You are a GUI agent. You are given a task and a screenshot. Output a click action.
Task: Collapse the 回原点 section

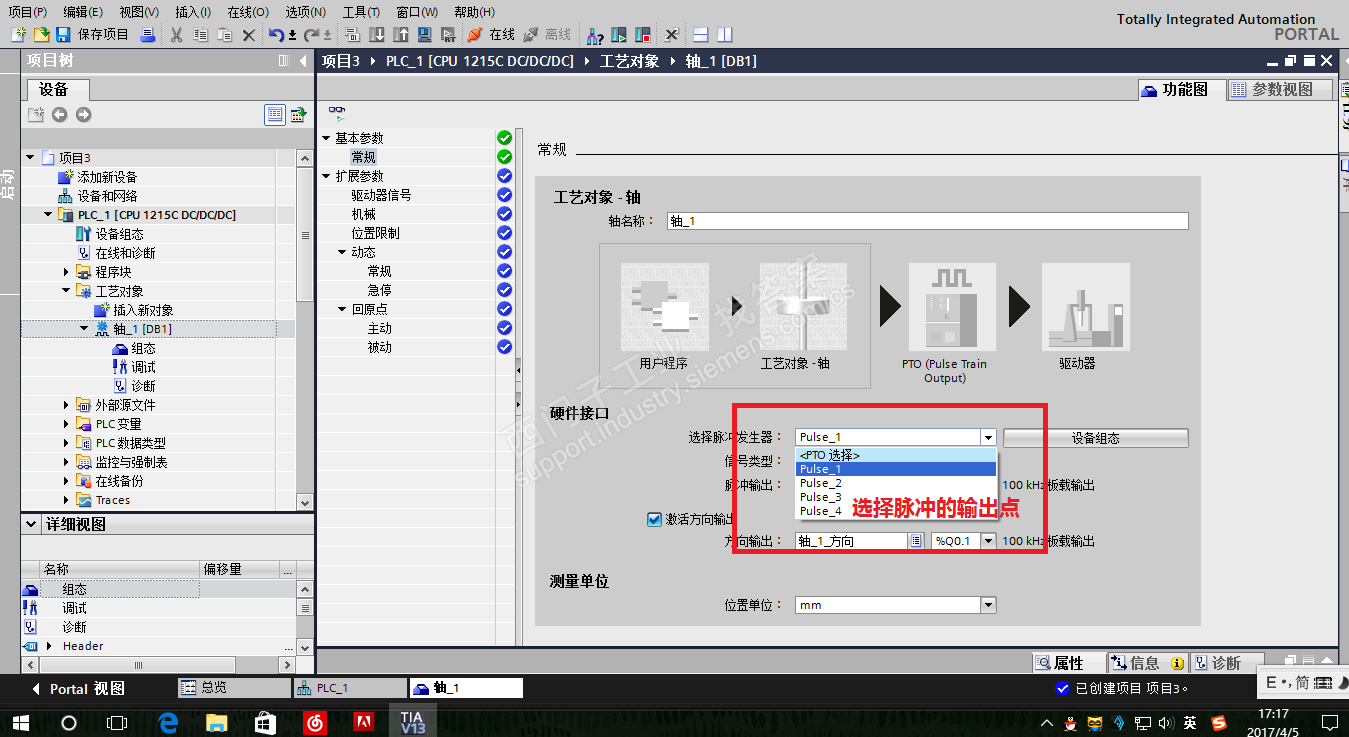pyautogui.click(x=342, y=309)
